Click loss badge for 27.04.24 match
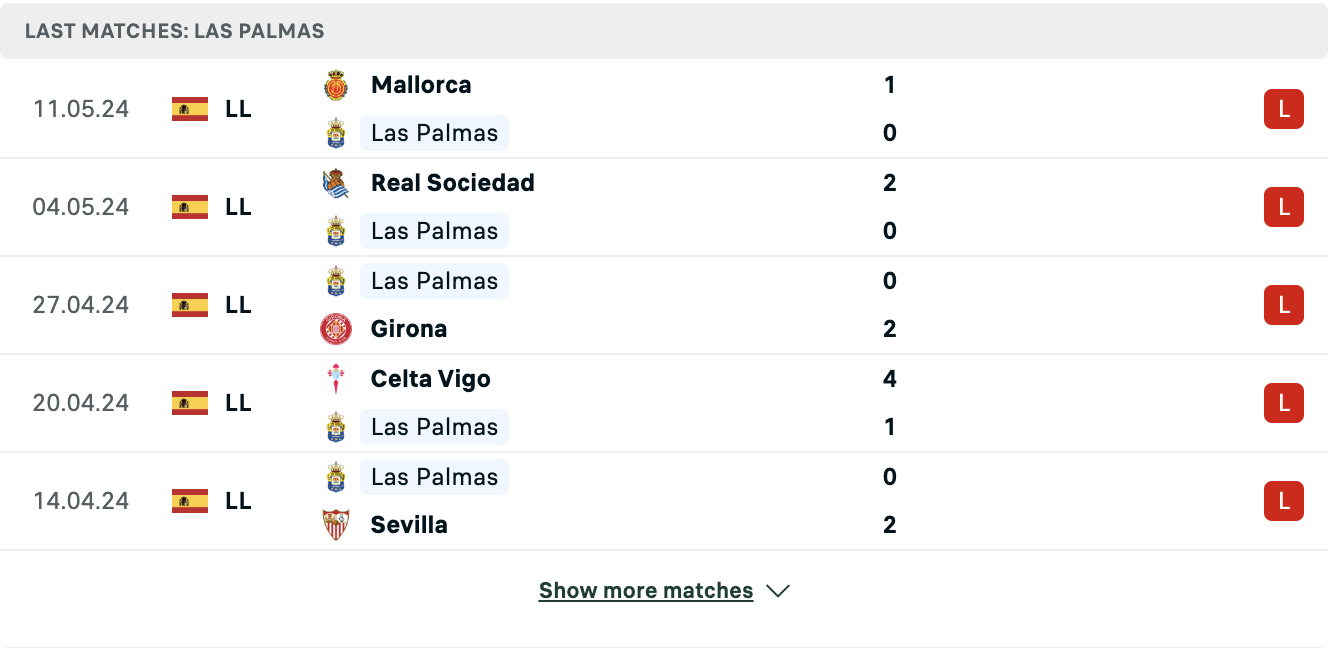This screenshot has width=1330, height=648. (x=1284, y=305)
